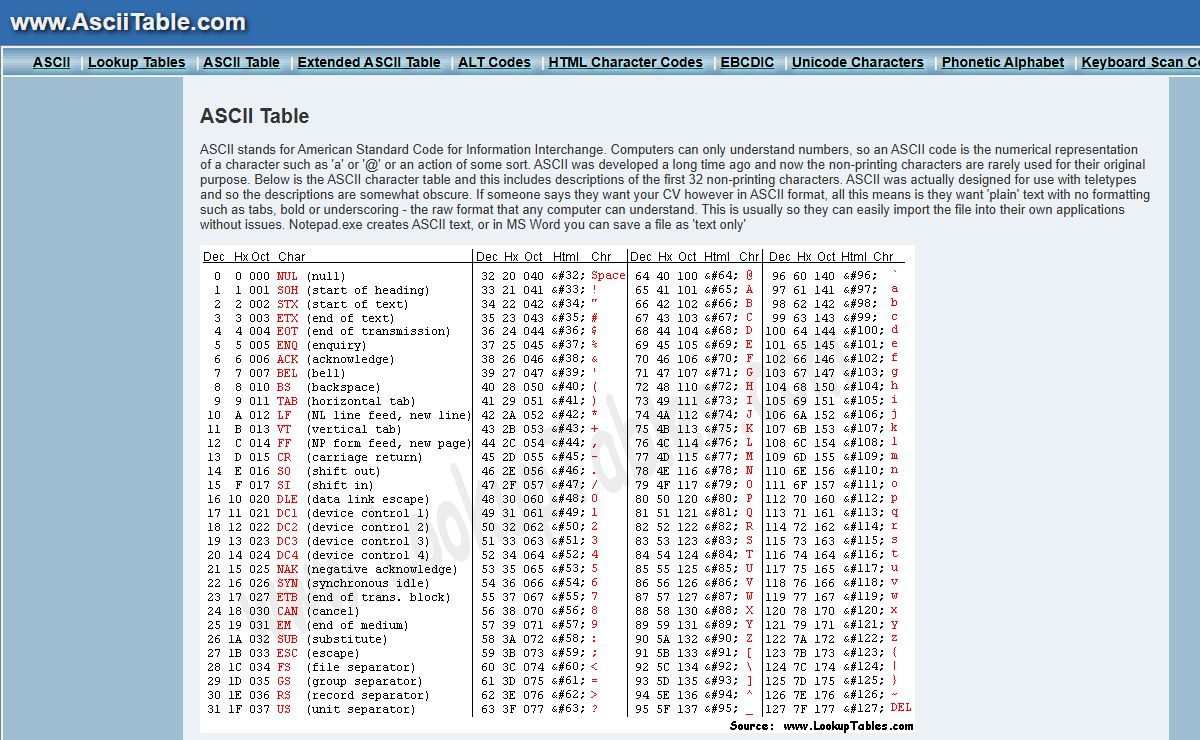The height and width of the screenshot is (740, 1200).
Task: Open the Lookup Tables nav link
Action: click(x=137, y=62)
